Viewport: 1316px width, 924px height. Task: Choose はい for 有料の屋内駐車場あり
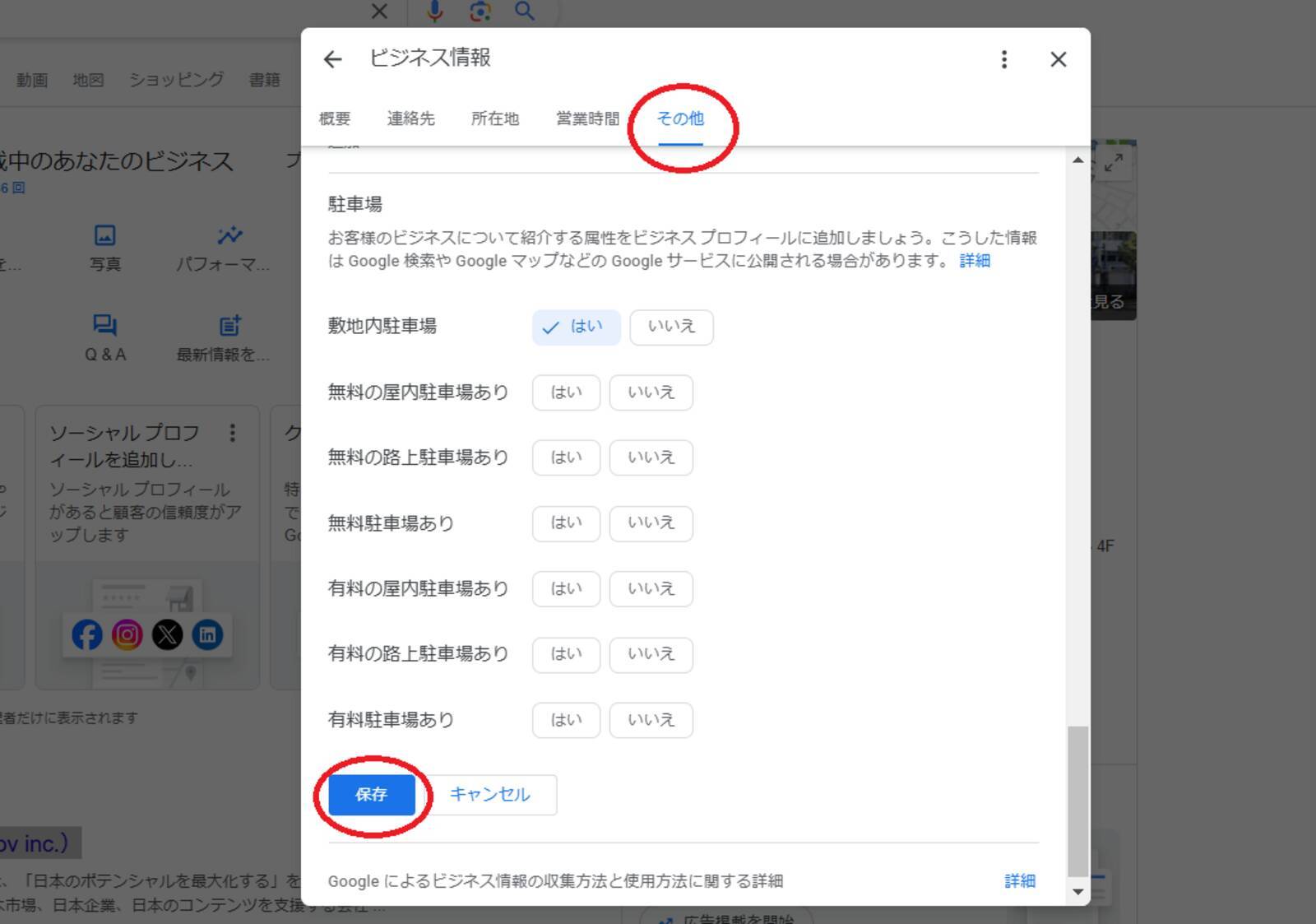(566, 589)
